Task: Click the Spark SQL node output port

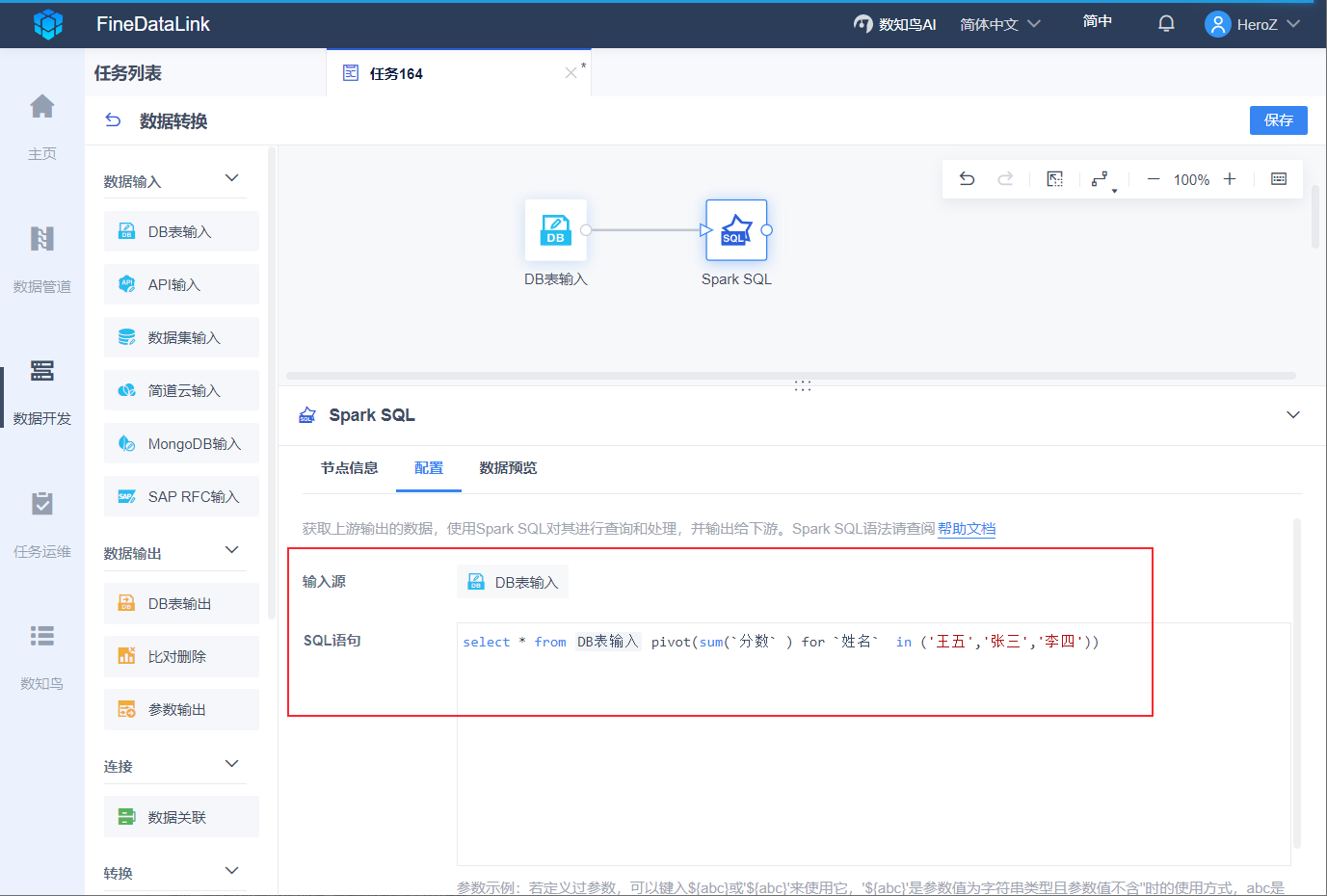Action: pos(767,230)
